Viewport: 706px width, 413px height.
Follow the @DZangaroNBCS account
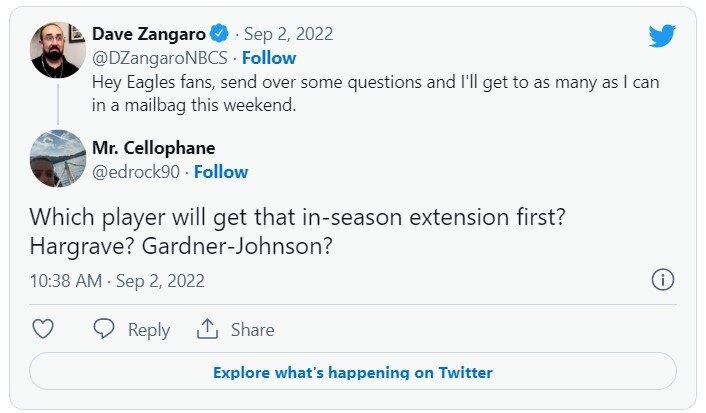[x=269, y=58]
